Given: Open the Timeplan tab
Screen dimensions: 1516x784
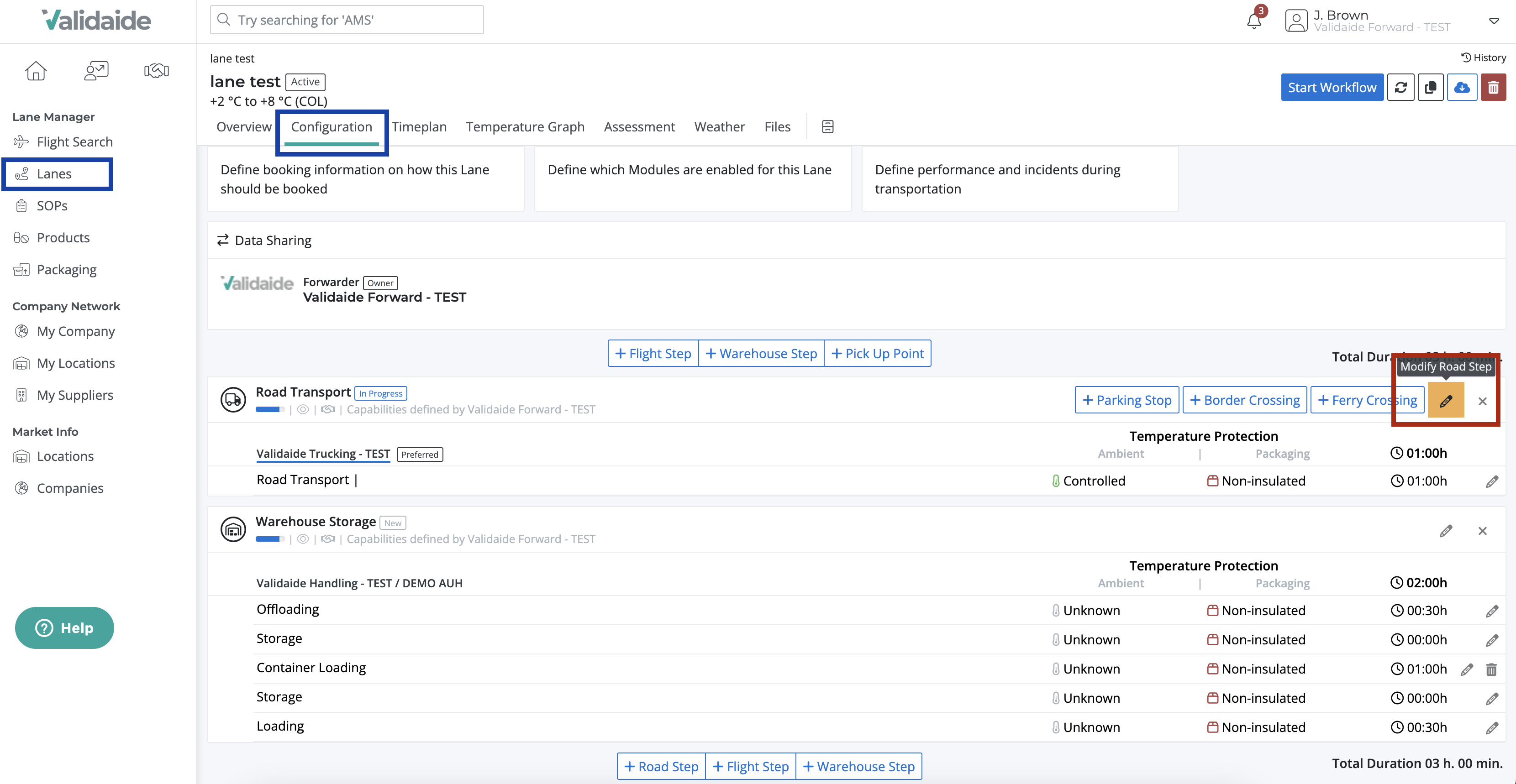Looking at the screenshot, I should click(x=419, y=127).
